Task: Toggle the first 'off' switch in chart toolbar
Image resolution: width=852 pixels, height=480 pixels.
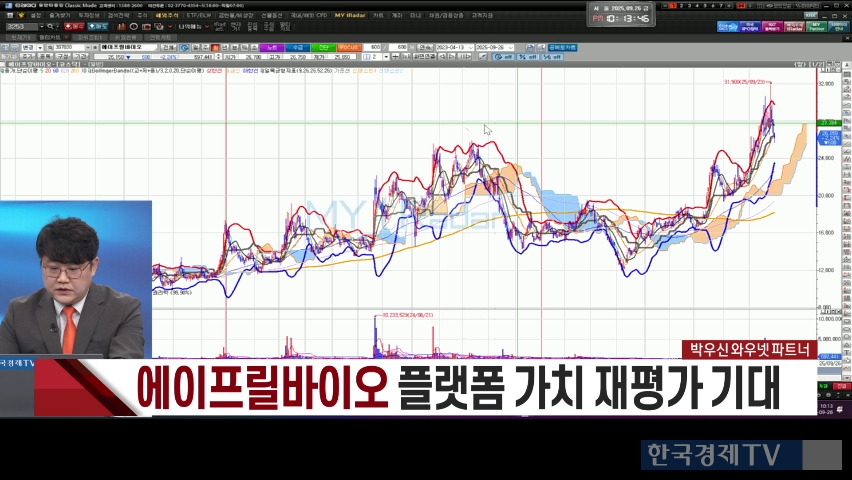Action: pos(503,57)
